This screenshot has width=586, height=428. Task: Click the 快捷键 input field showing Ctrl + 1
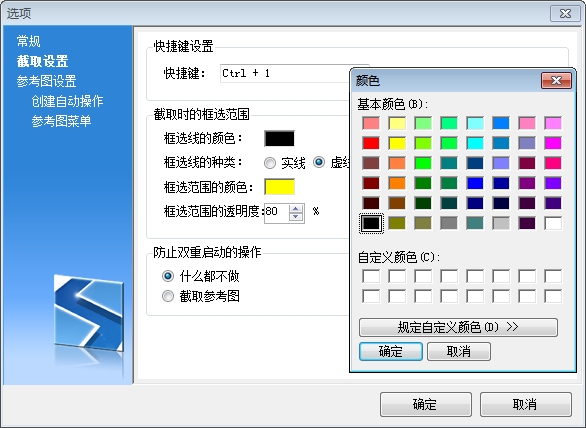285,73
